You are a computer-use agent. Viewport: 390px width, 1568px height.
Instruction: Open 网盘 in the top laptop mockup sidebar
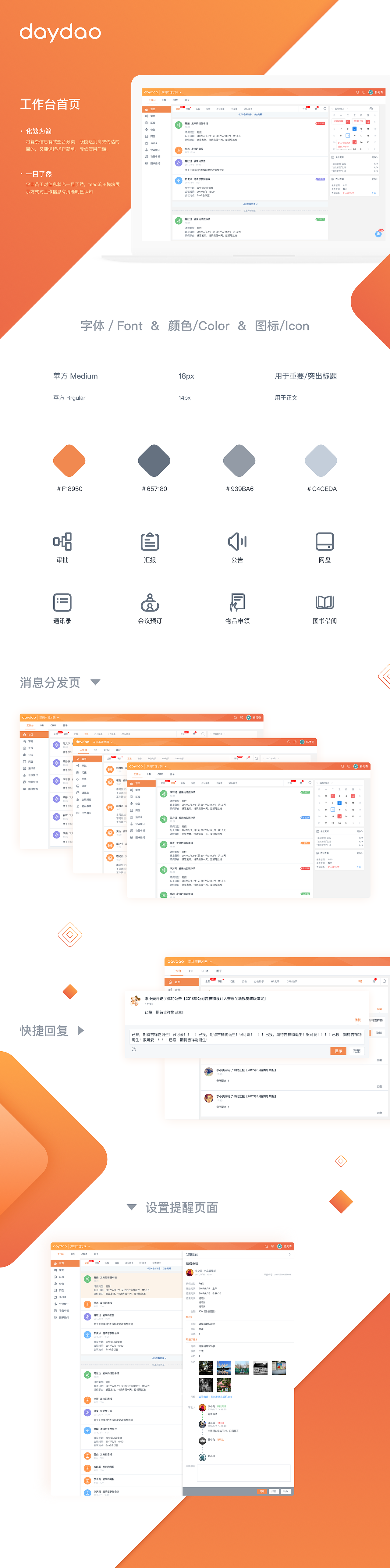(156, 136)
